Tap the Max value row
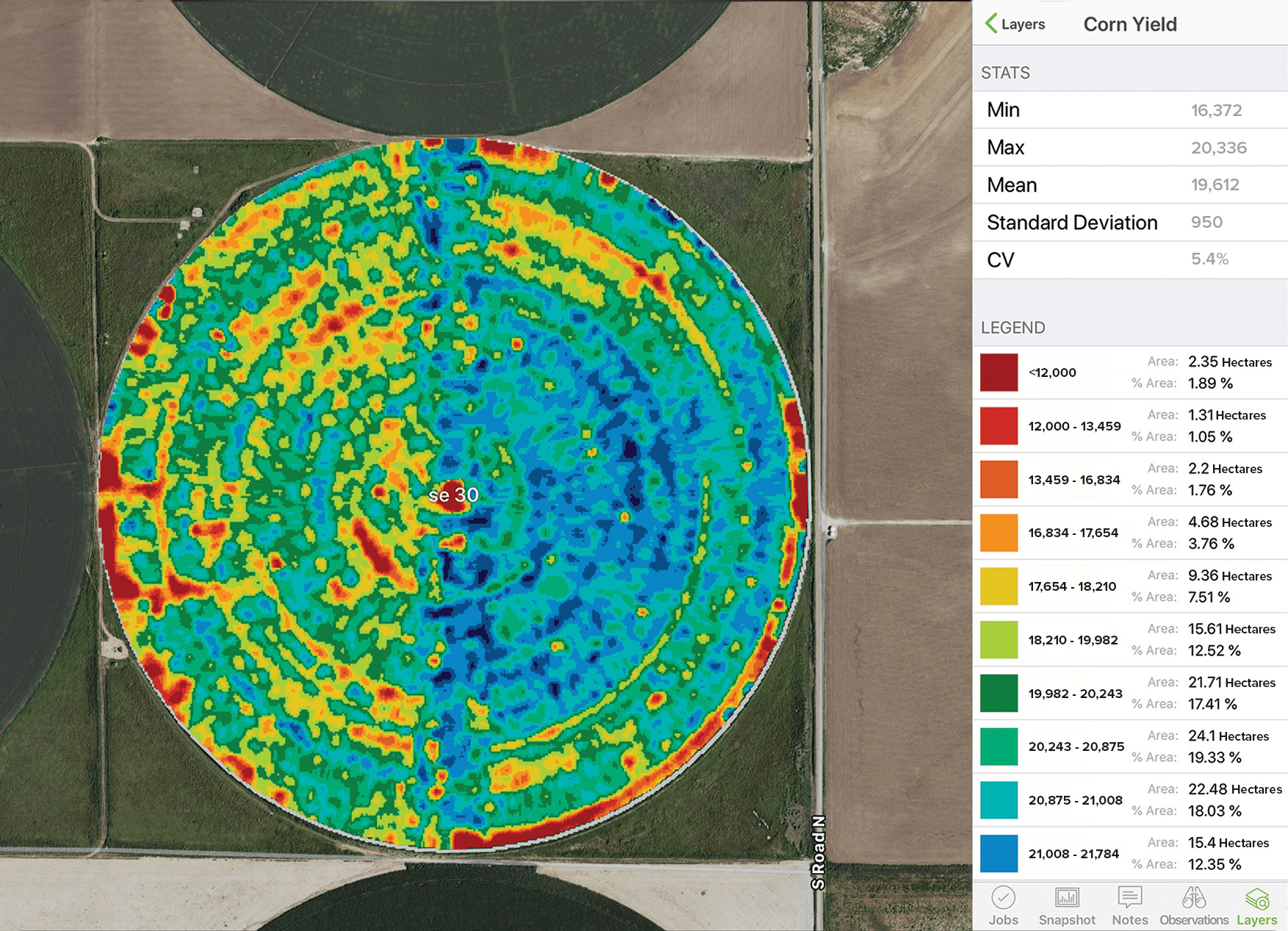 point(1129,148)
